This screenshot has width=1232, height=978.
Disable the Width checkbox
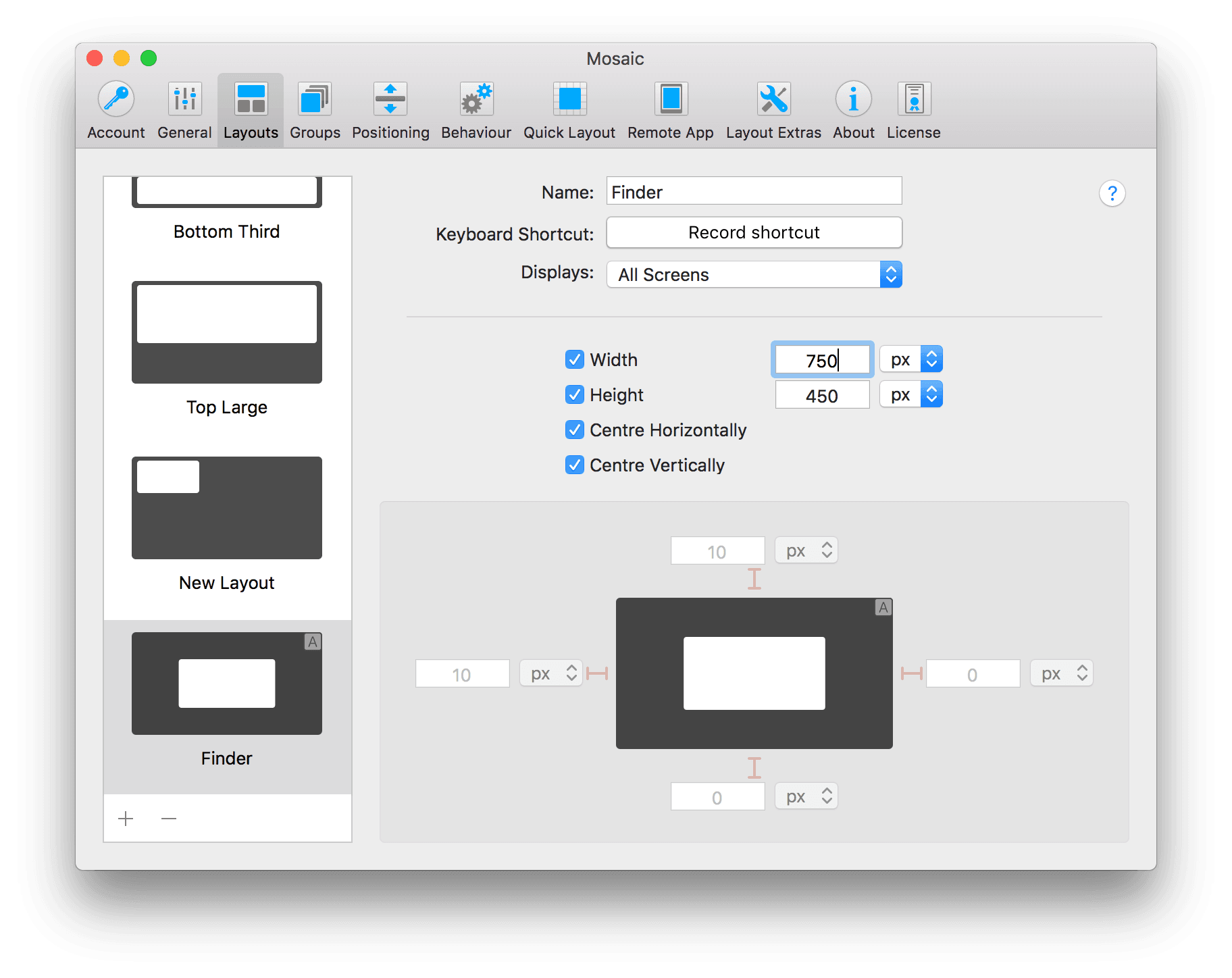click(x=574, y=359)
